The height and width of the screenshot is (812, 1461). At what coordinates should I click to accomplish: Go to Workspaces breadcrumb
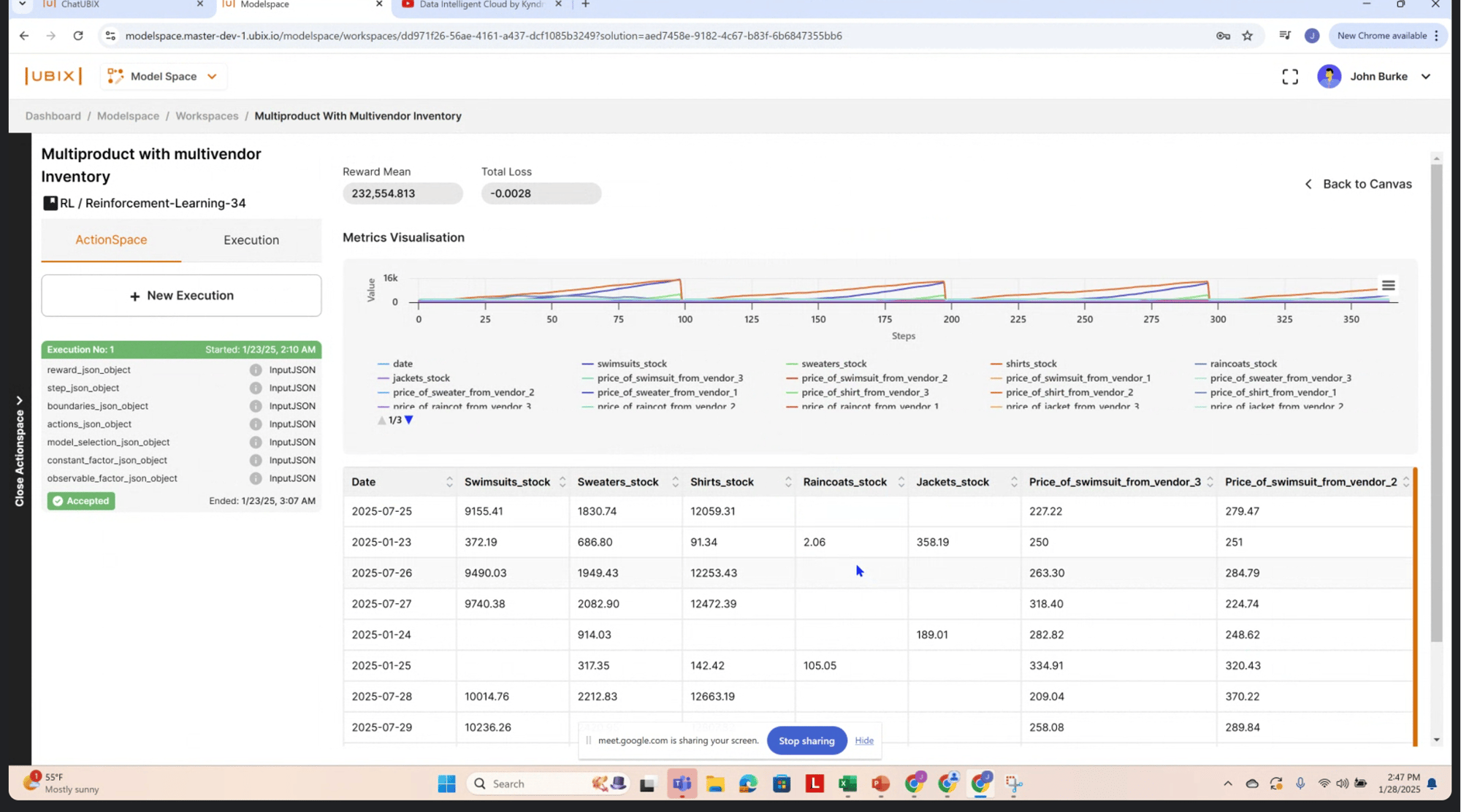pos(207,116)
